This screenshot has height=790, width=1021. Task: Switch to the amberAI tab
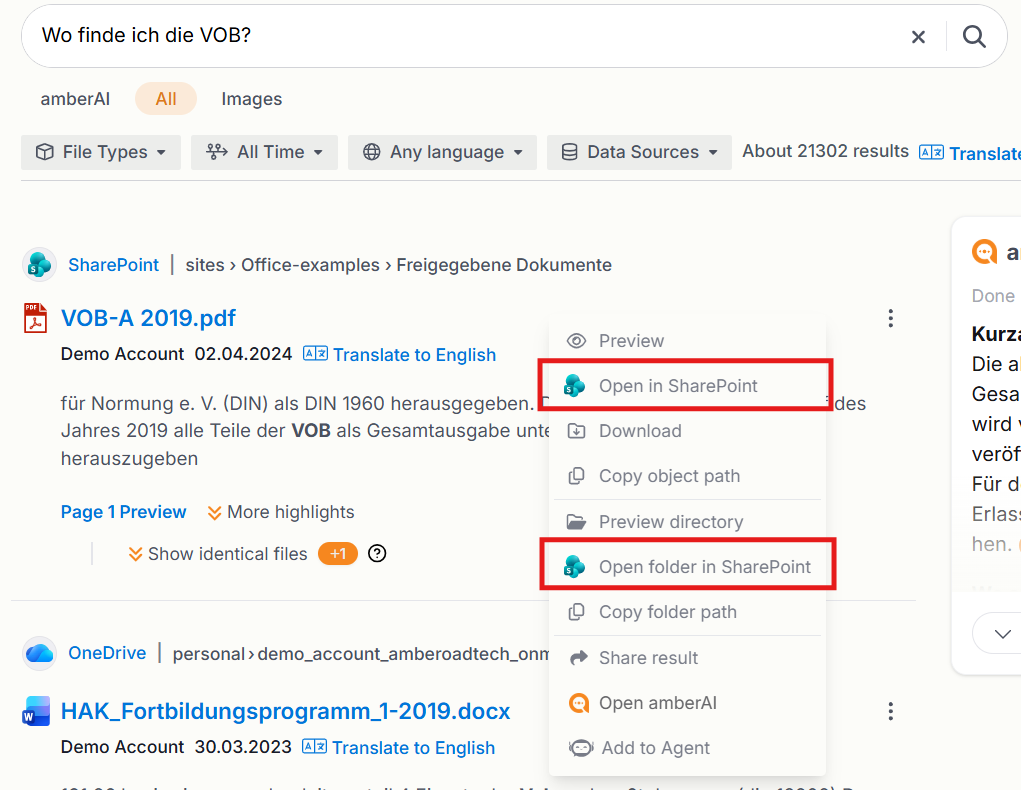(75, 99)
